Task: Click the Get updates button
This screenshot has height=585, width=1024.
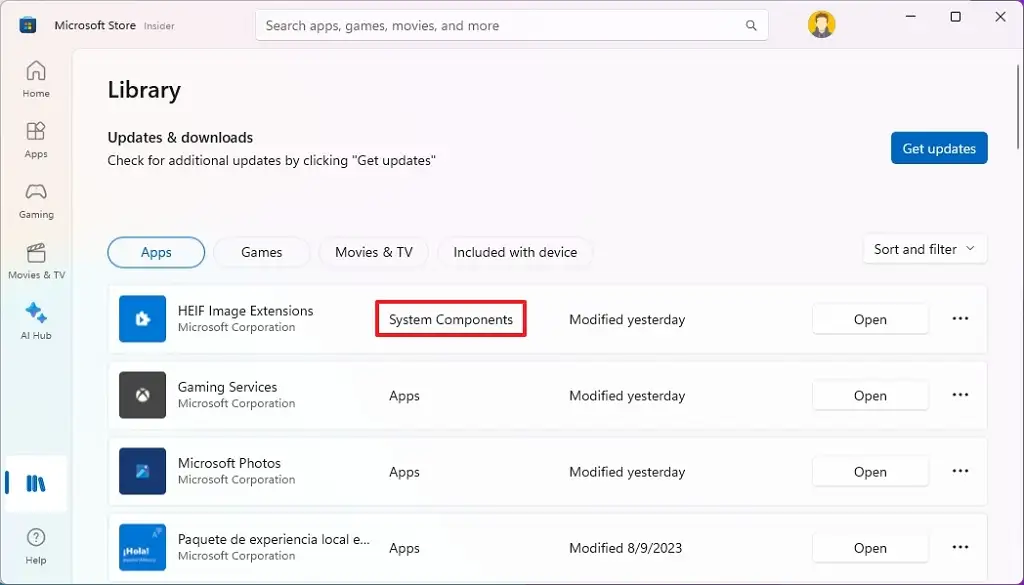Action: [x=938, y=148]
